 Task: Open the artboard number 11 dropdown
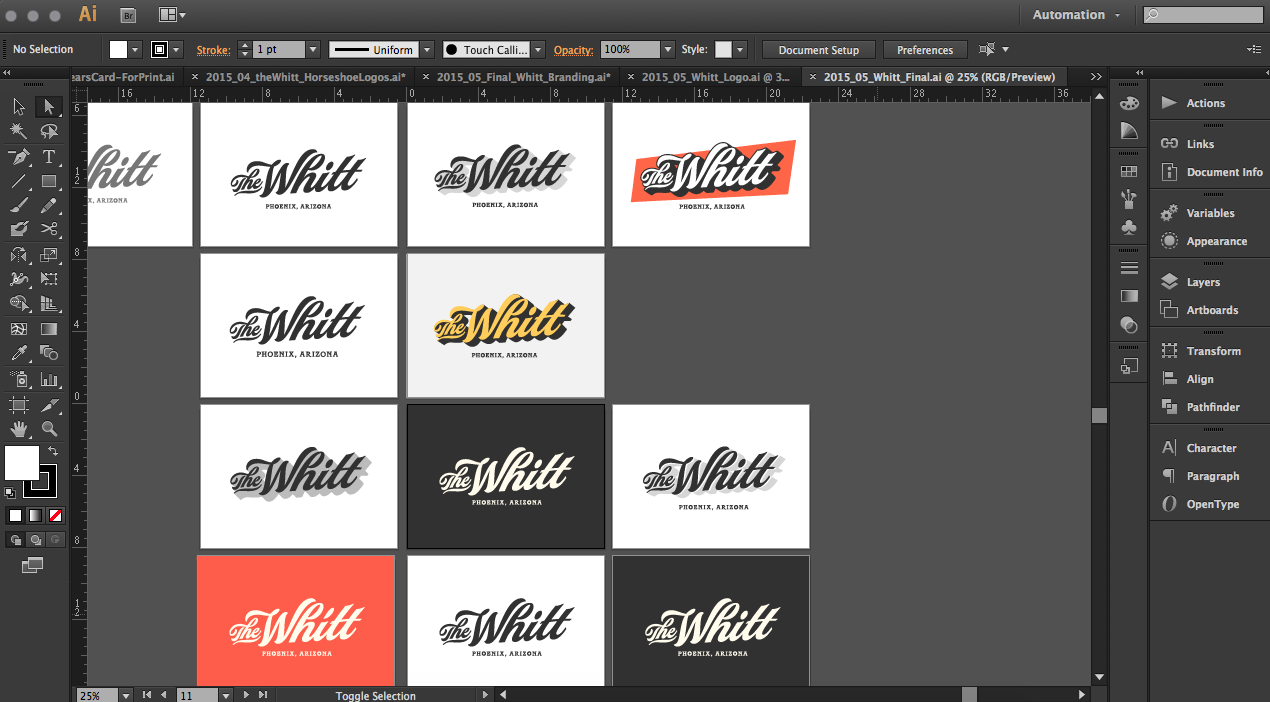pos(226,695)
